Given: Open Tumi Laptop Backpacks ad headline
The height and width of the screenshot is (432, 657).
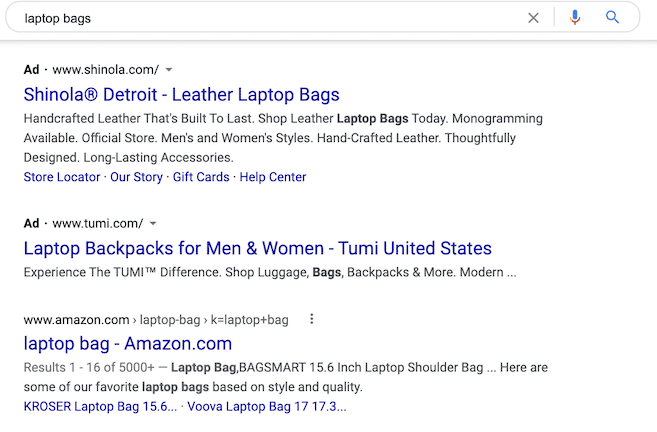Looking at the screenshot, I should tap(257, 248).
